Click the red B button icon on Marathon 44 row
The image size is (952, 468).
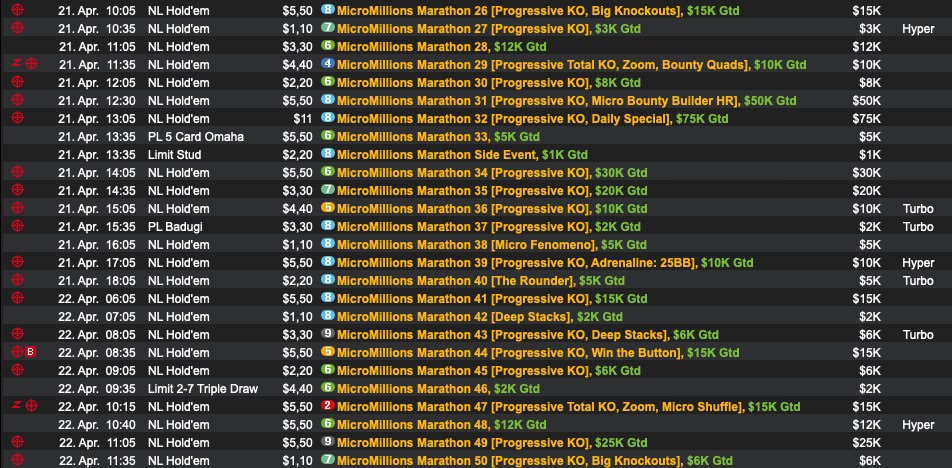(x=32, y=352)
